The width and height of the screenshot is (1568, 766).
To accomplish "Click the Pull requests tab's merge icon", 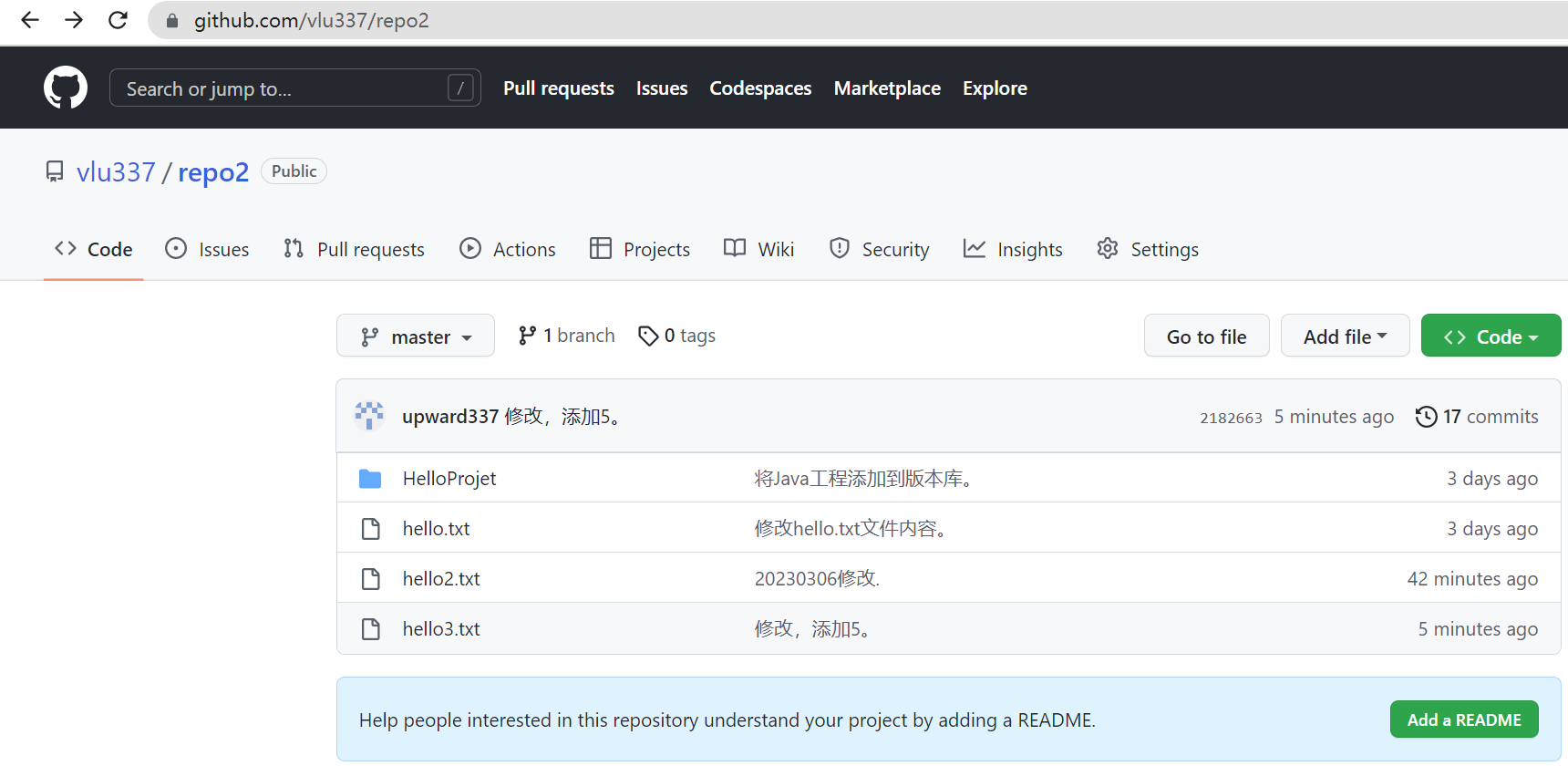I will [x=294, y=248].
